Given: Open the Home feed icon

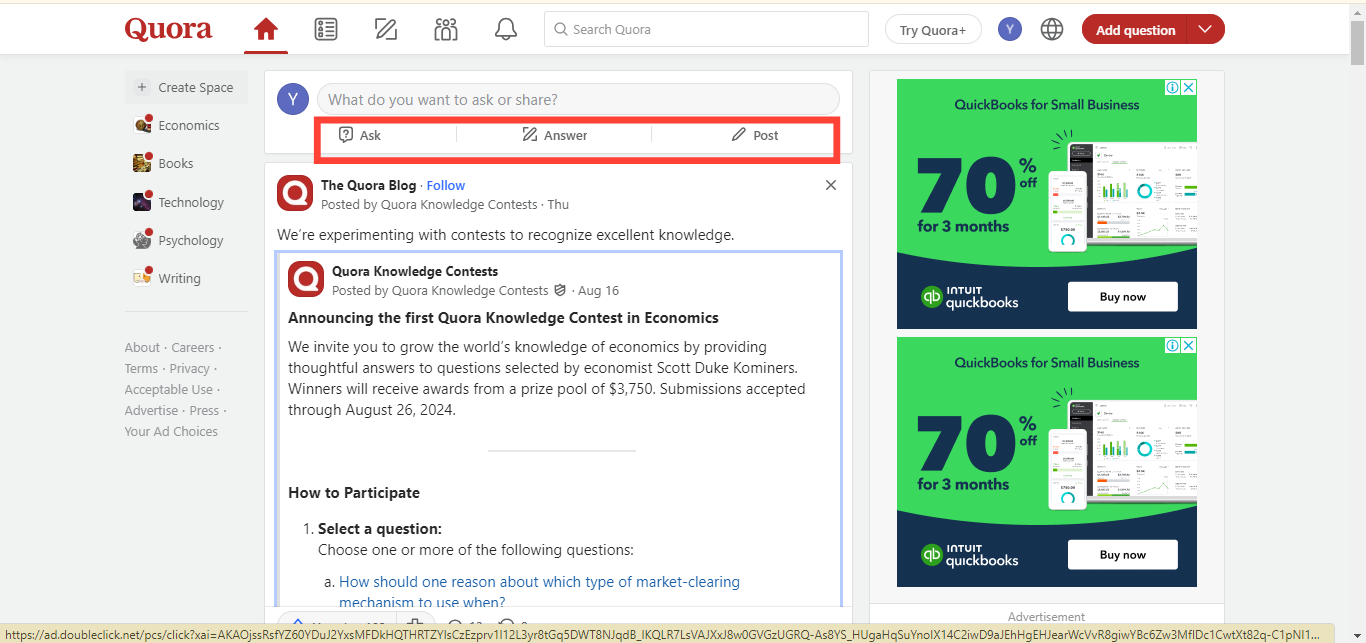Looking at the screenshot, I should [265, 29].
